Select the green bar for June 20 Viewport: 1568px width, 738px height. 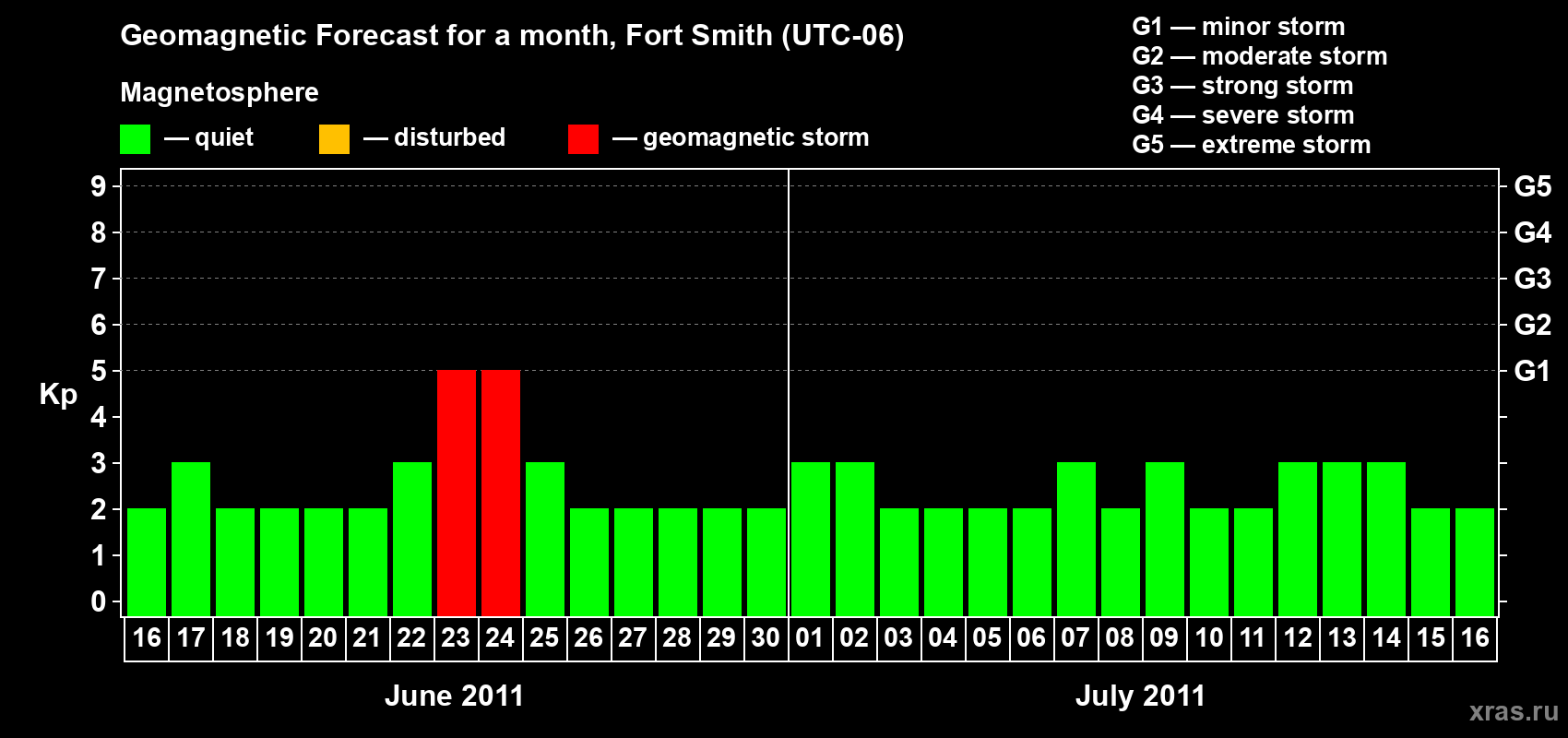pos(324,562)
